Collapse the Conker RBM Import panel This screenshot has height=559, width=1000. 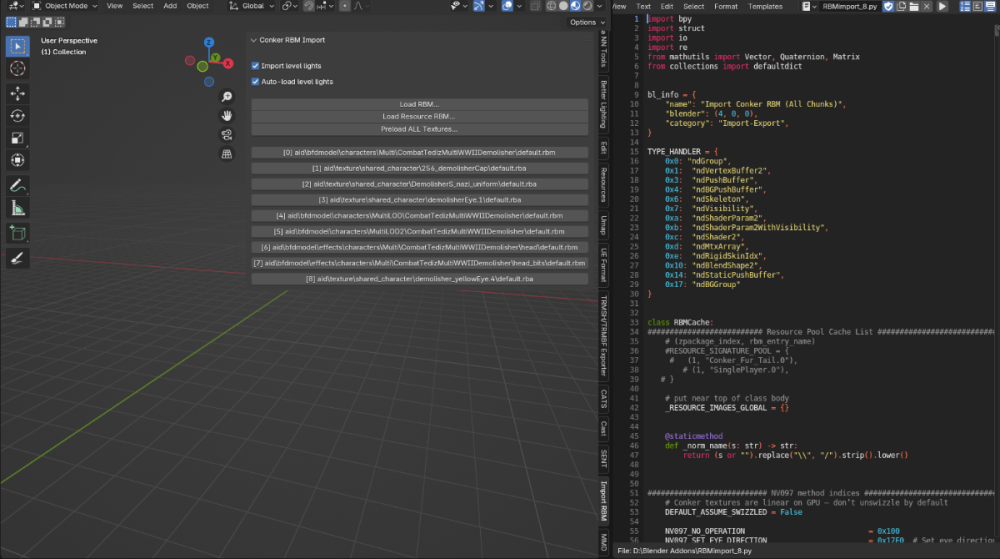(x=254, y=40)
